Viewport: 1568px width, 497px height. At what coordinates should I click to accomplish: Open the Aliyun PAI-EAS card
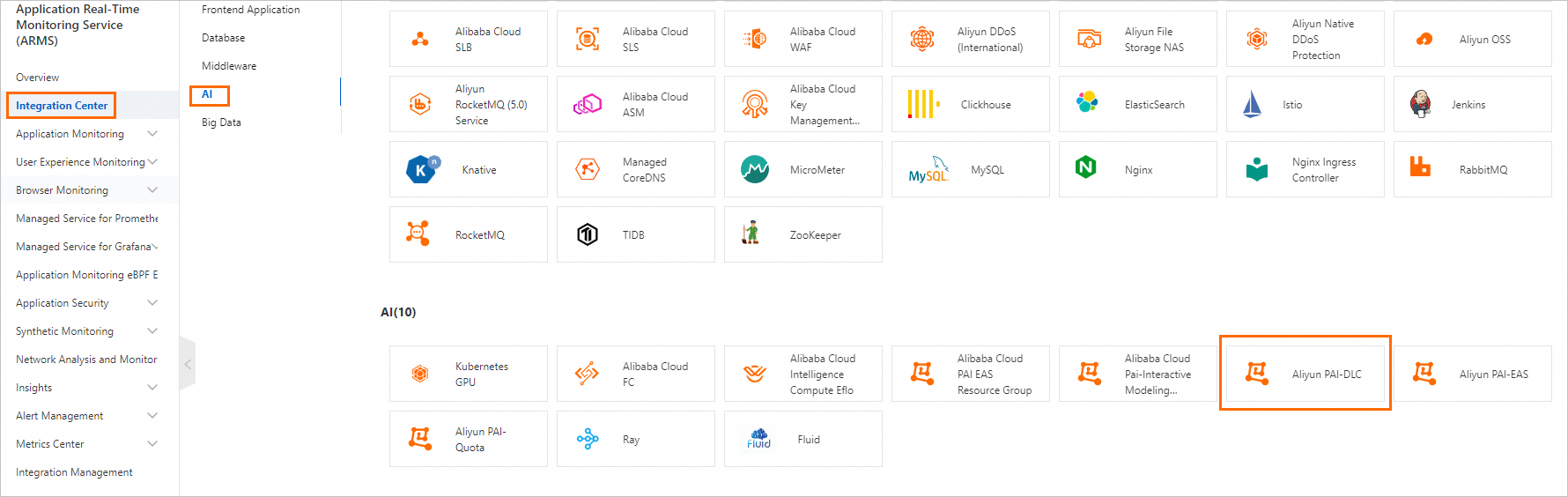(x=1472, y=374)
